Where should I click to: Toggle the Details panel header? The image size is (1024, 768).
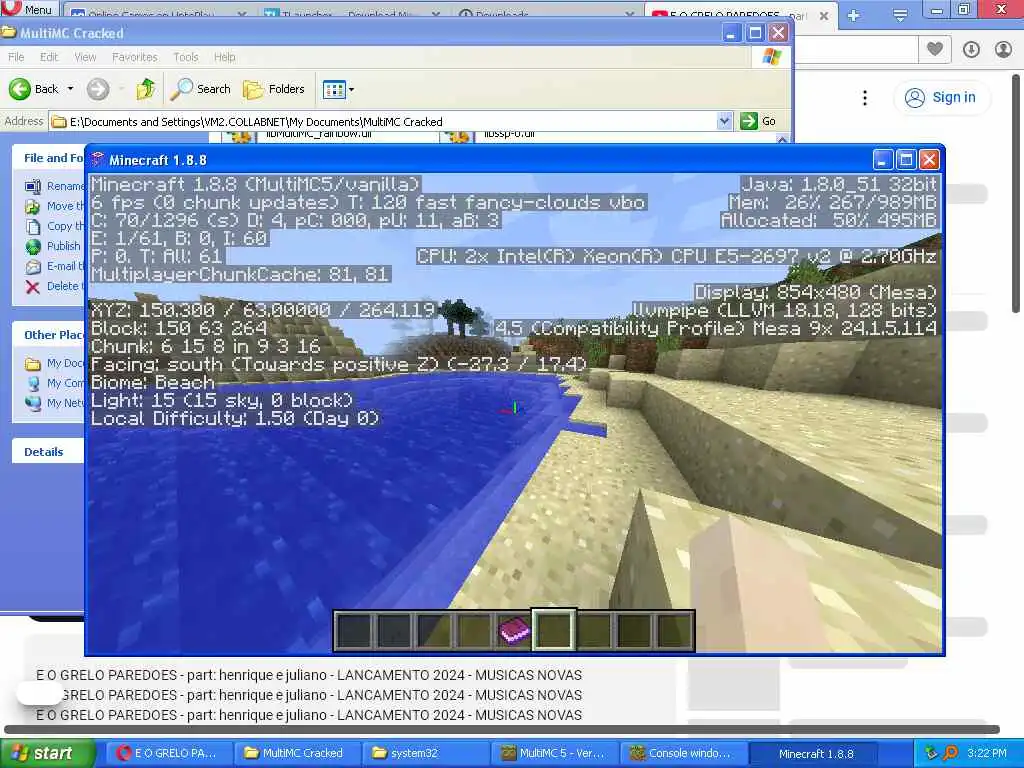48,451
